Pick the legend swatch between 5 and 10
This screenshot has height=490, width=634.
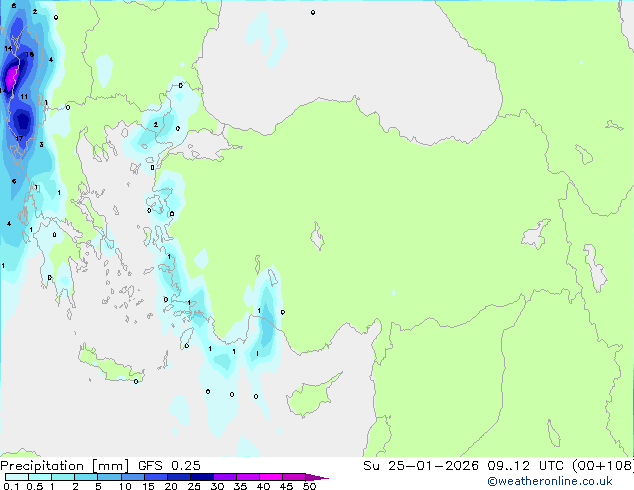(110, 477)
